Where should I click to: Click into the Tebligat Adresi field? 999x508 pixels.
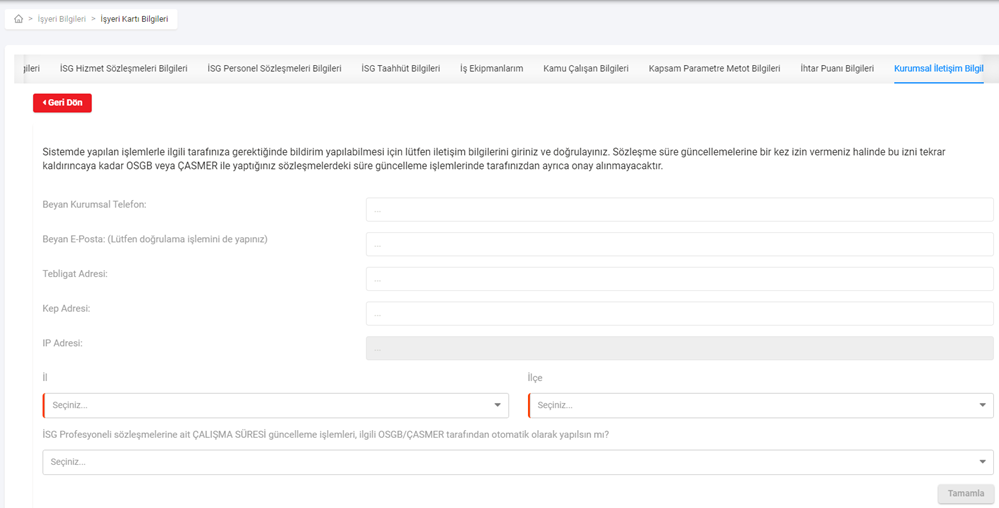[679, 279]
